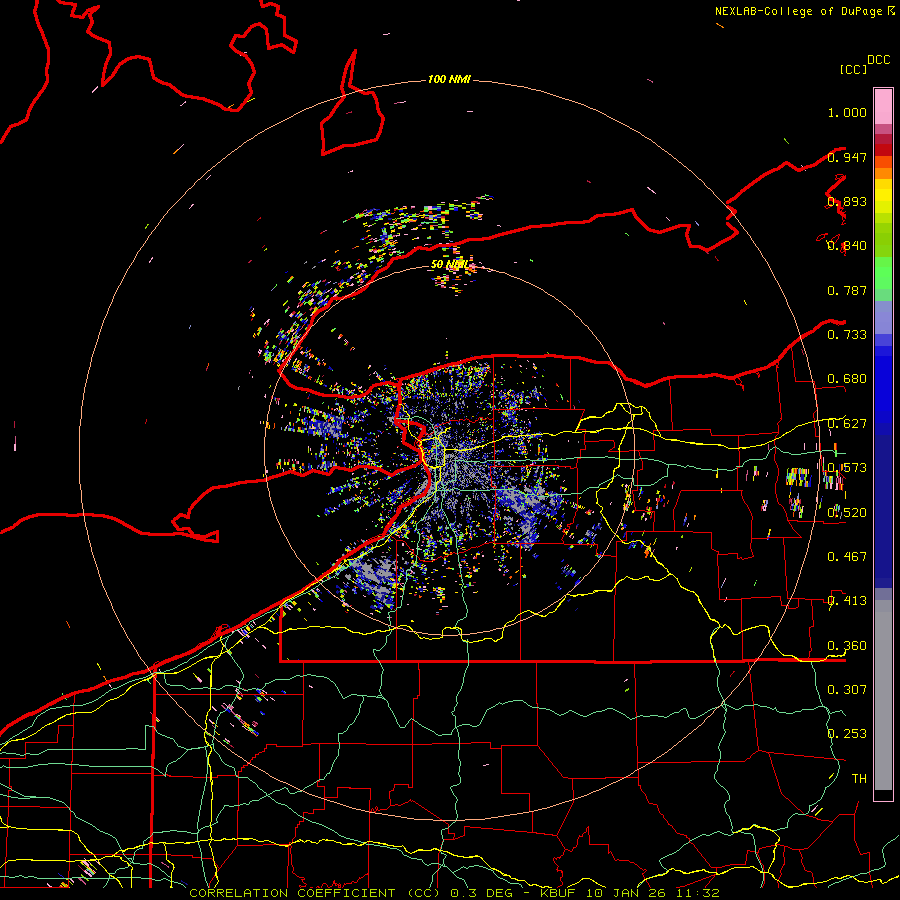Click the 11:32 timestamp in caption

point(697,893)
